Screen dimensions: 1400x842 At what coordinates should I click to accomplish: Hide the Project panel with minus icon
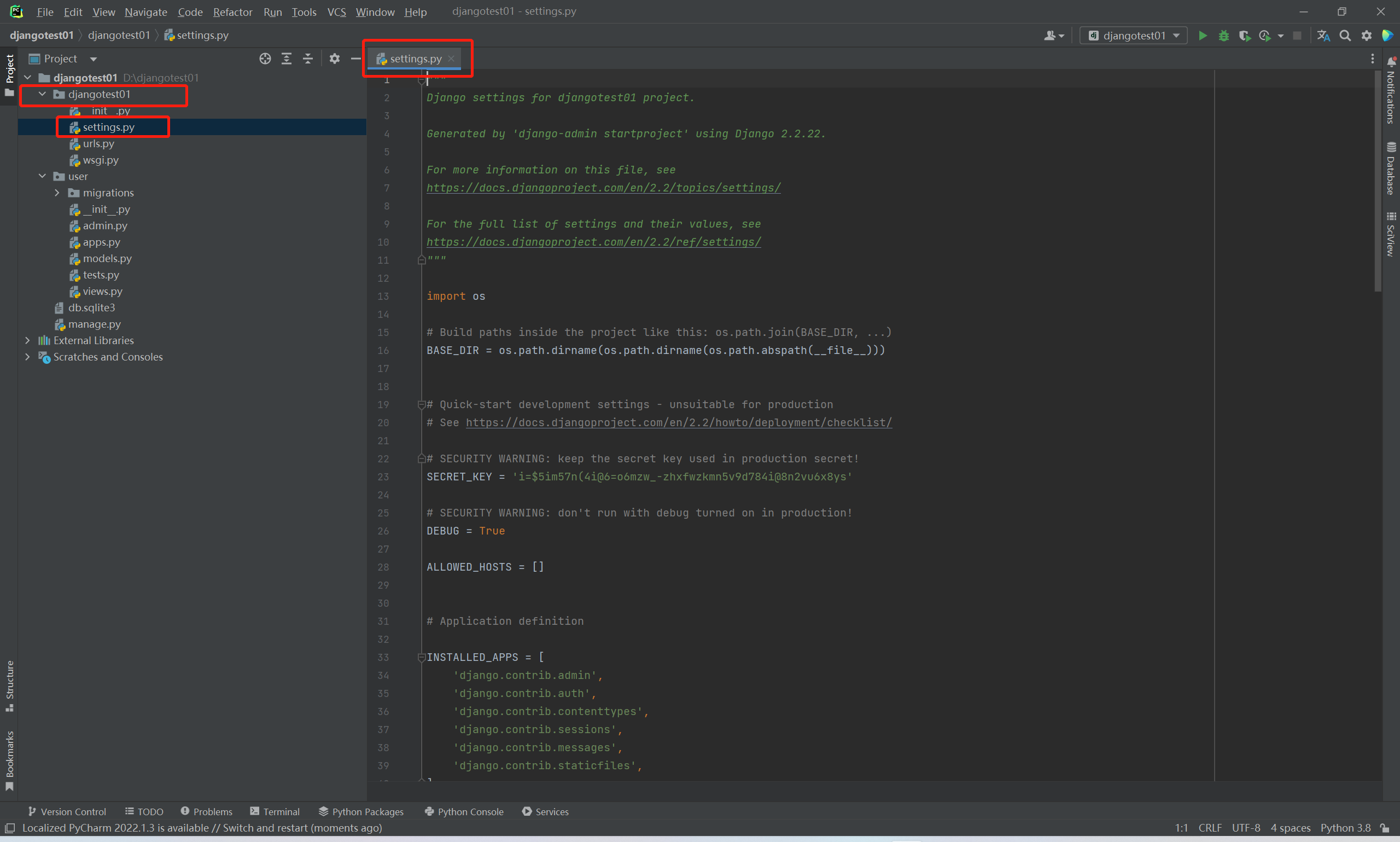[x=355, y=59]
